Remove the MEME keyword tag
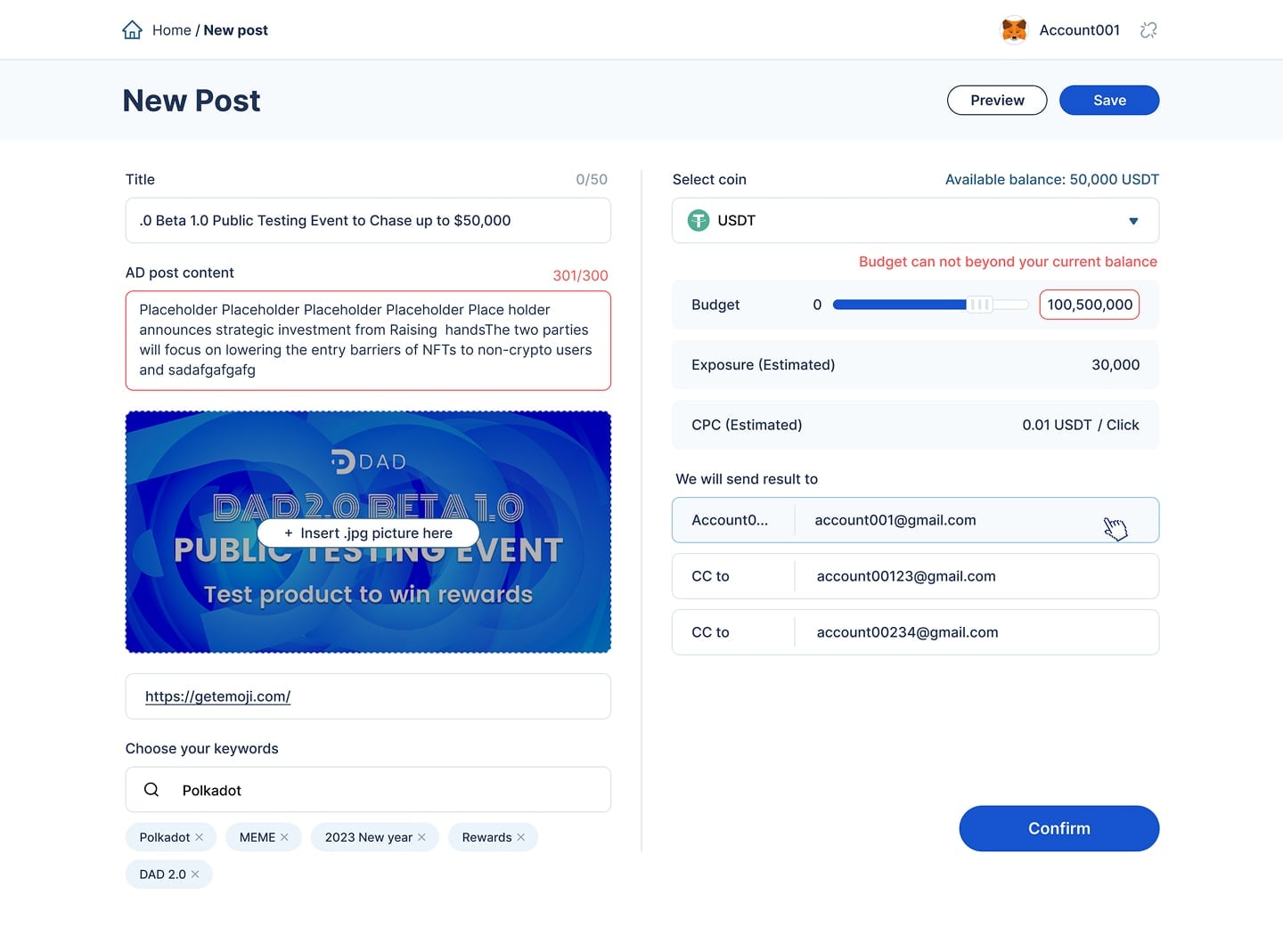The image size is (1283, 952). pyautogui.click(x=284, y=837)
